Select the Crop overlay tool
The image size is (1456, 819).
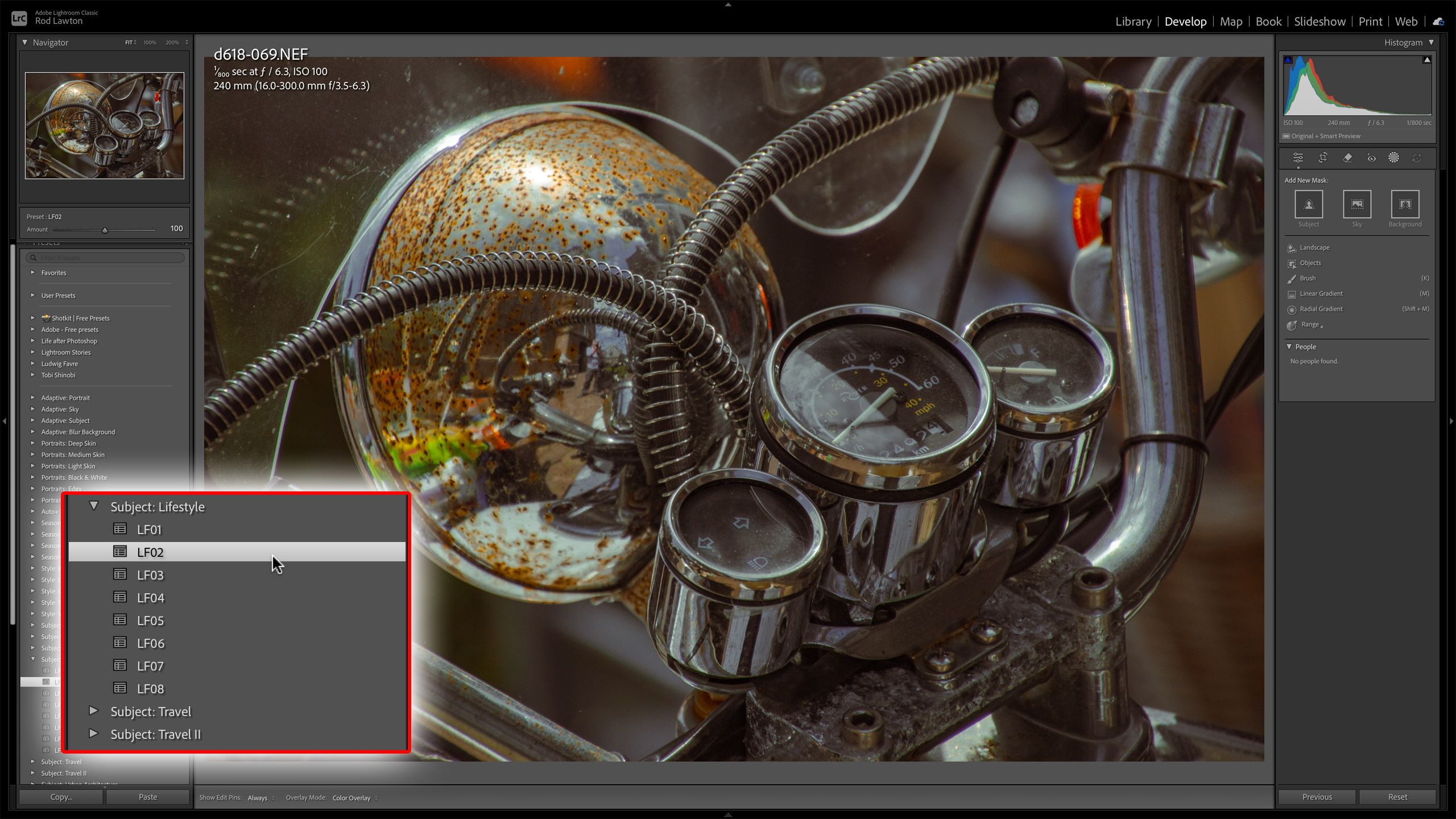click(1323, 158)
